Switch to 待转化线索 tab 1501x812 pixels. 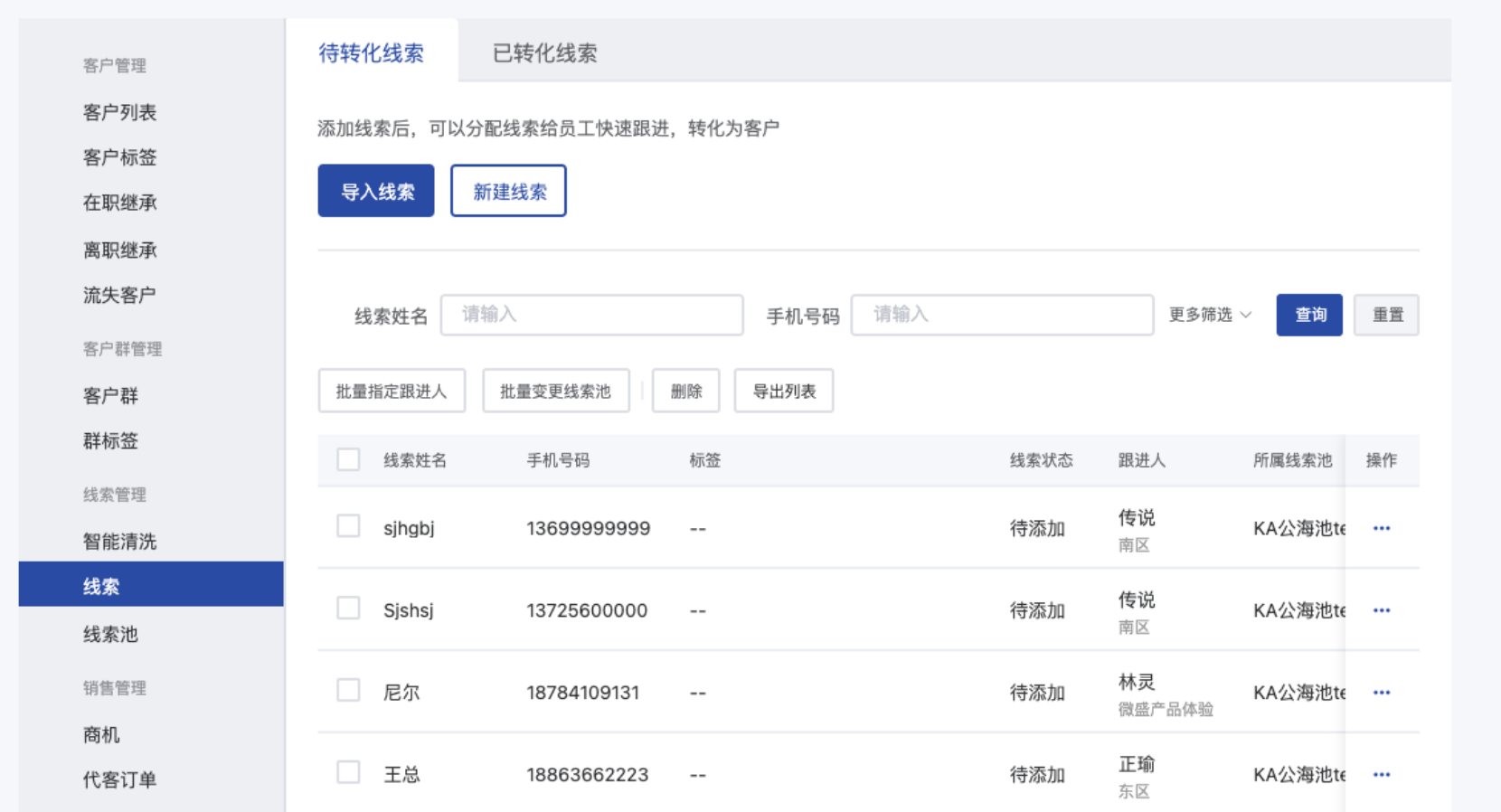371,52
